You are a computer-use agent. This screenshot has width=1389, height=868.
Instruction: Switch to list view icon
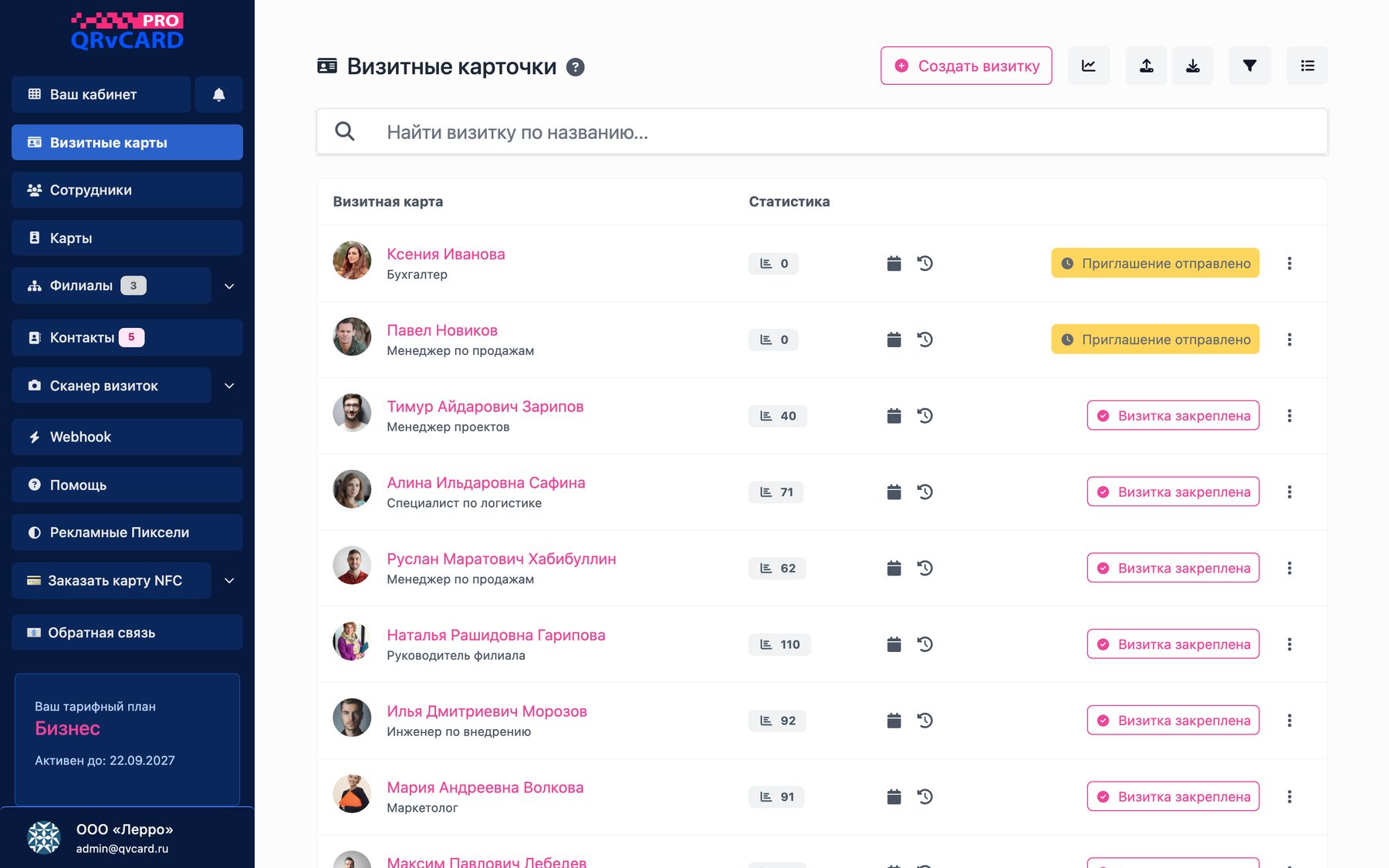pyautogui.click(x=1307, y=66)
